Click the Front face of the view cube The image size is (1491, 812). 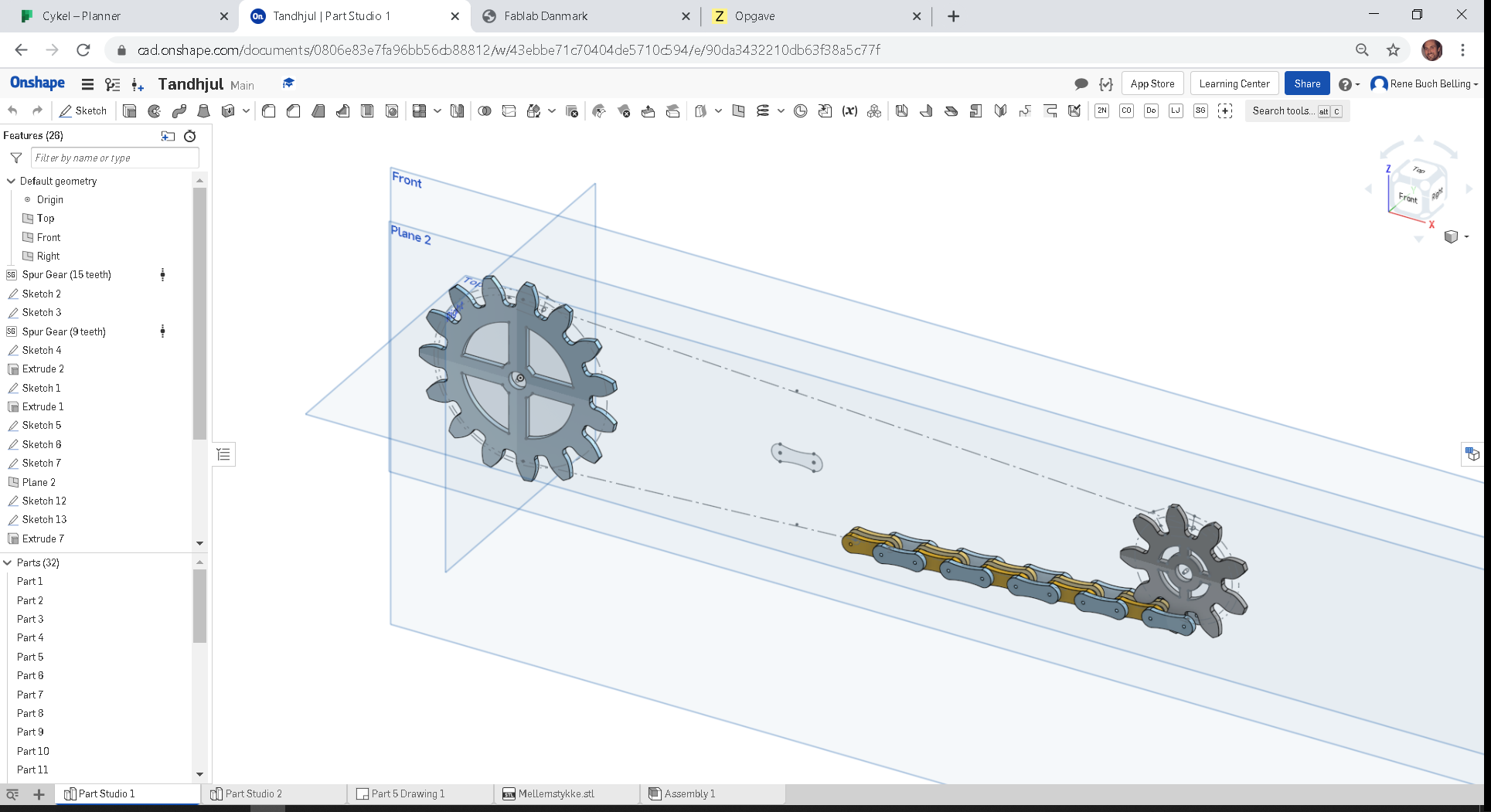(x=1408, y=198)
